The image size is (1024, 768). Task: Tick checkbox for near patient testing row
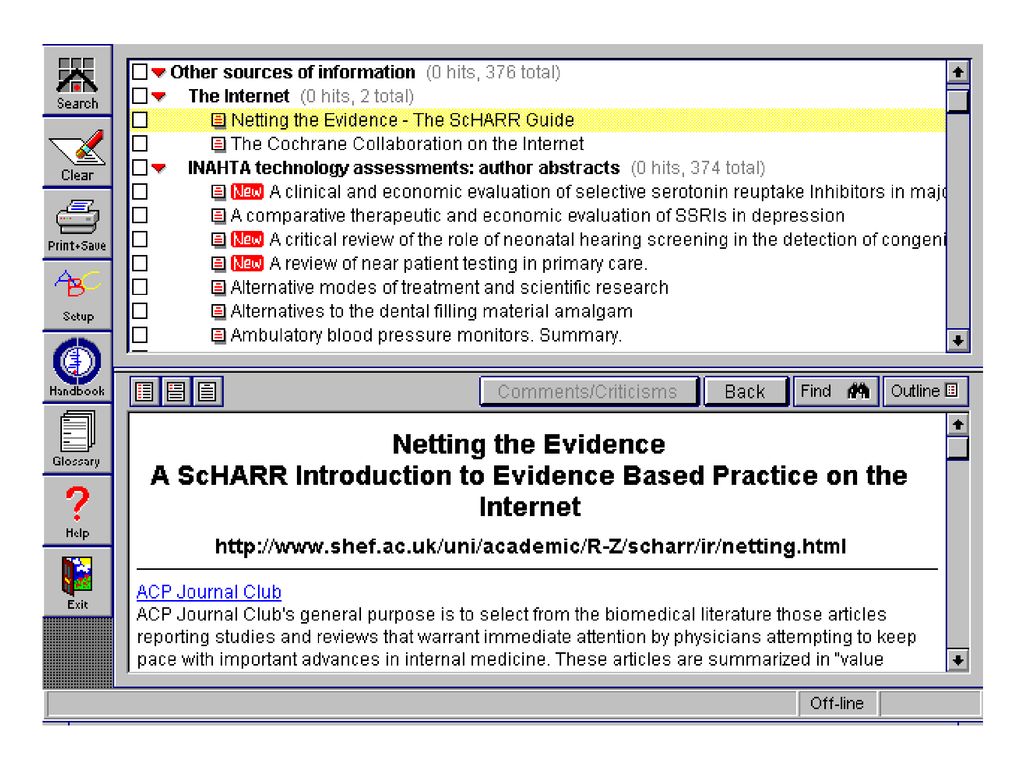140,263
